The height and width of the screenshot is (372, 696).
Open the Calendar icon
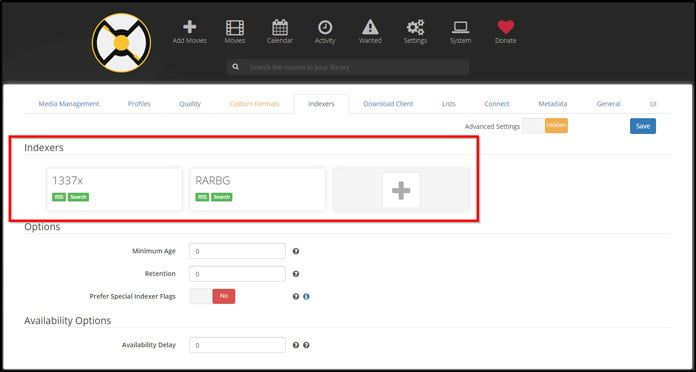coord(280,28)
